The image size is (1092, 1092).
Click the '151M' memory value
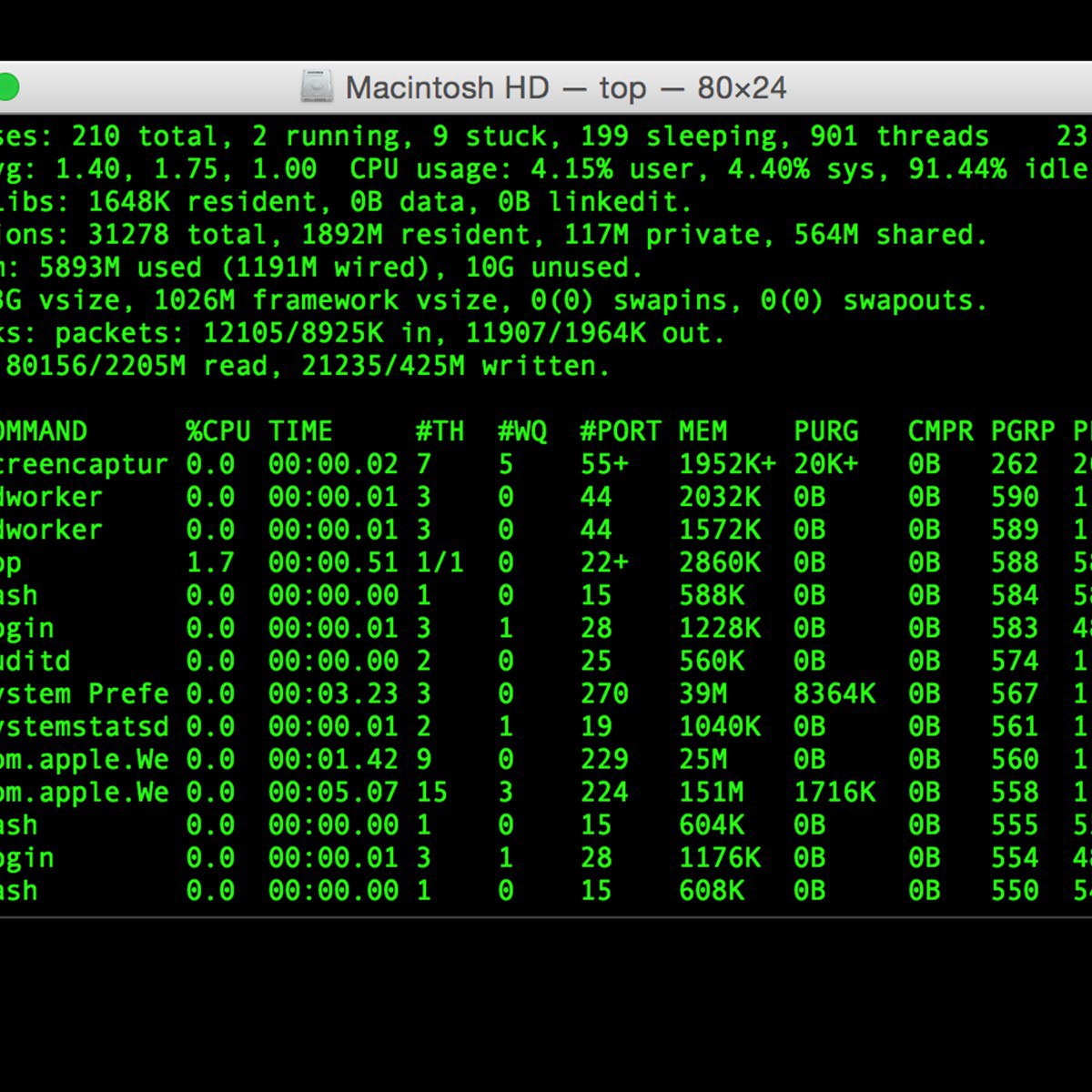click(711, 792)
